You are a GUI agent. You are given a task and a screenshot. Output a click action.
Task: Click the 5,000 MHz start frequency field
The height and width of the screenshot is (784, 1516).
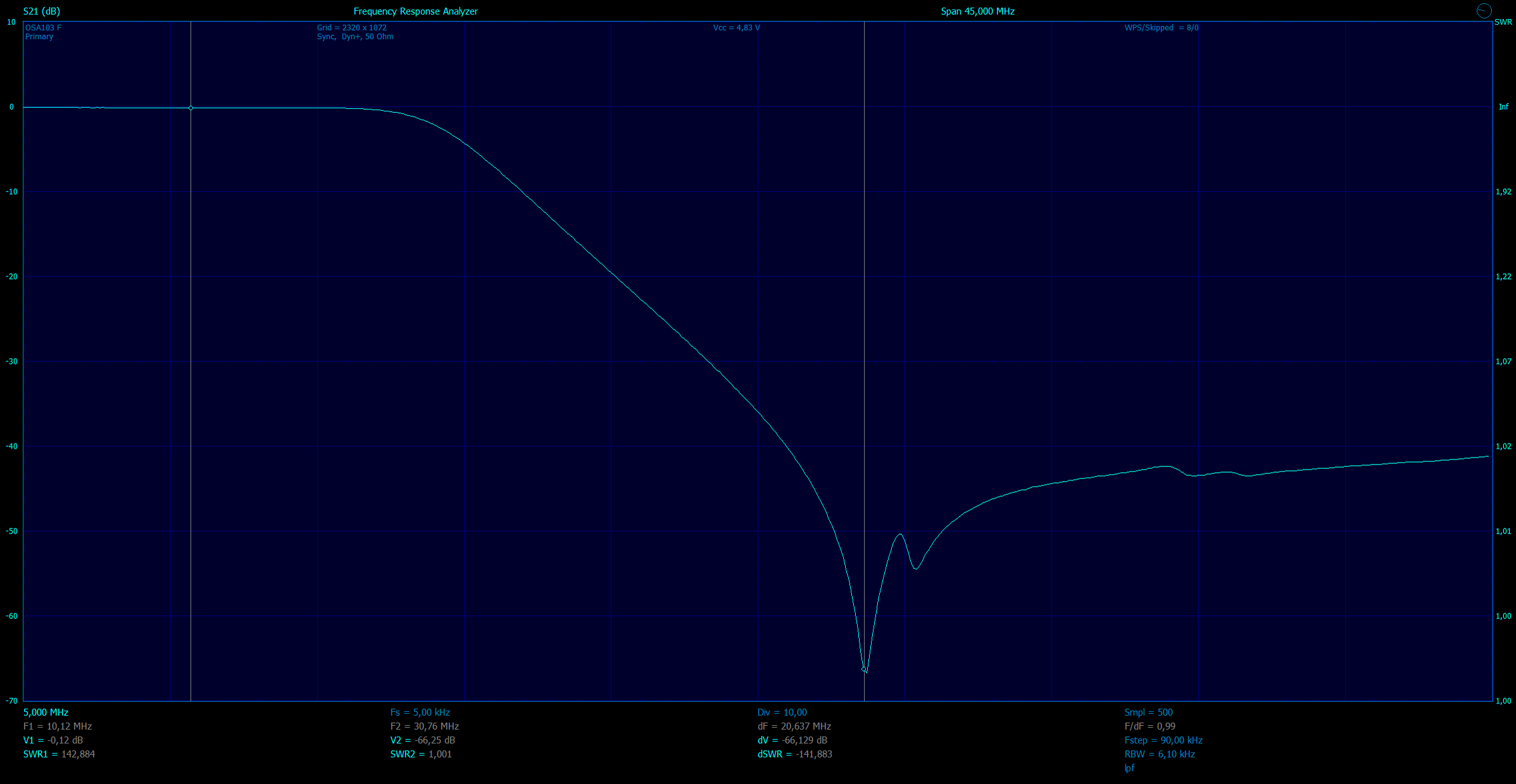(x=46, y=712)
